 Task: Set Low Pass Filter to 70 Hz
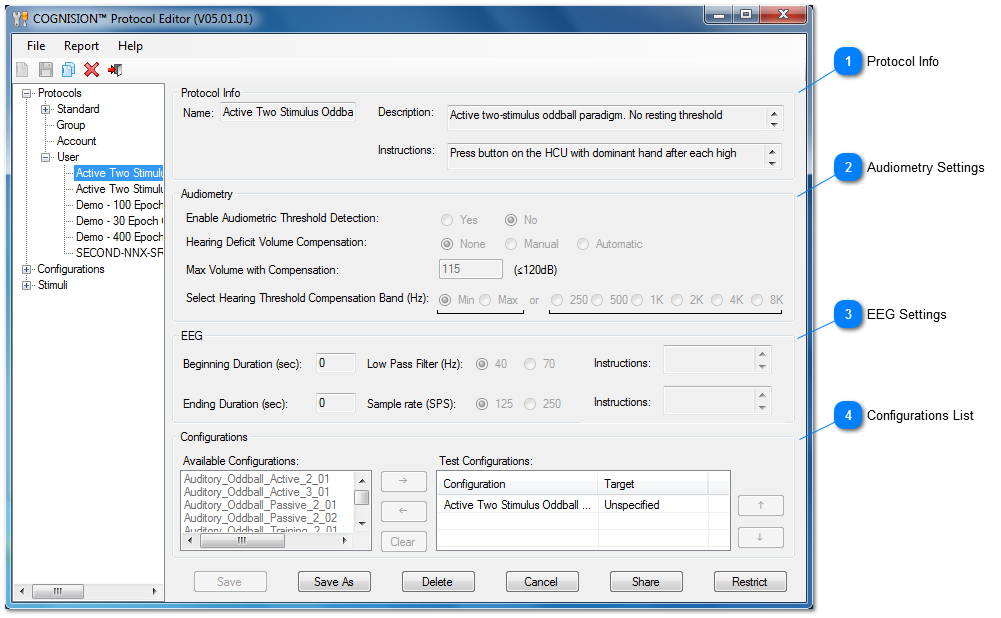coord(530,364)
